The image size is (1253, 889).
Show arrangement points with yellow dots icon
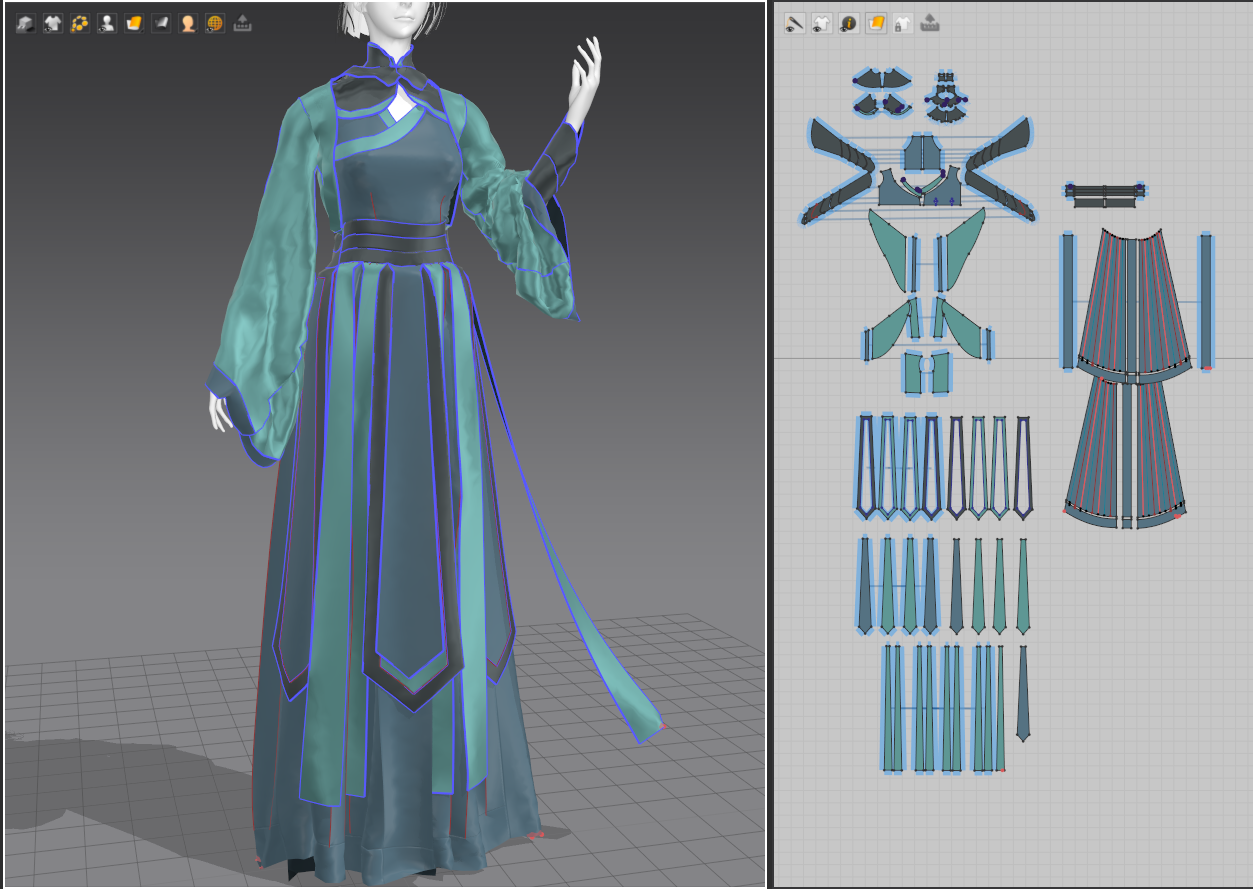(80, 23)
